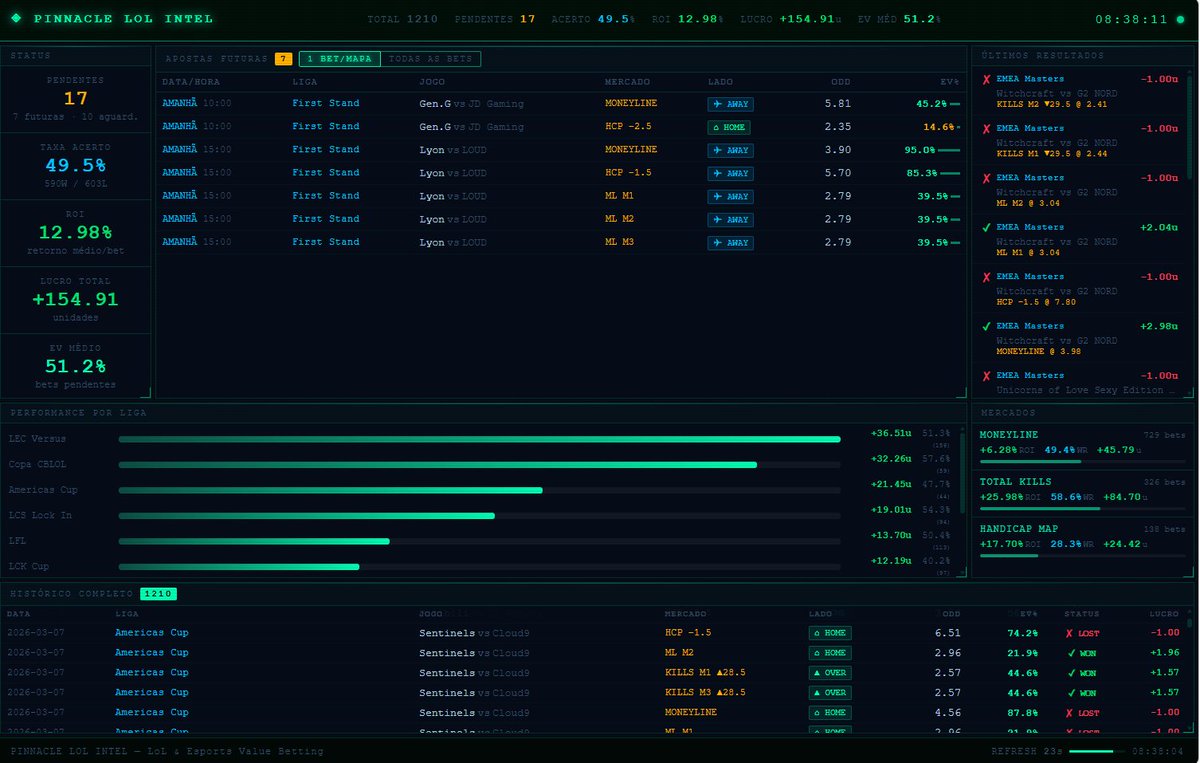1200x763 pixels.
Task: Sort future bets by DATA/HORA column
Action: click(191, 81)
